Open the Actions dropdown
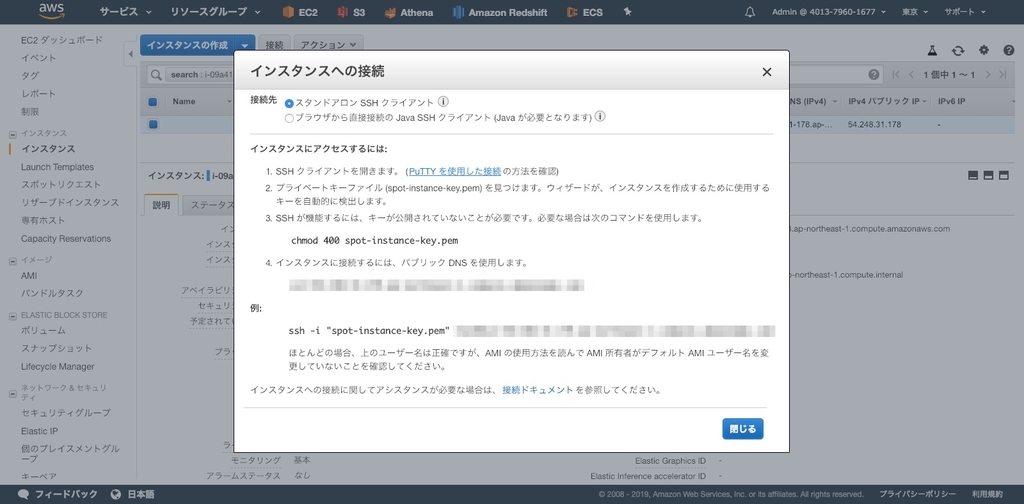 click(x=328, y=45)
